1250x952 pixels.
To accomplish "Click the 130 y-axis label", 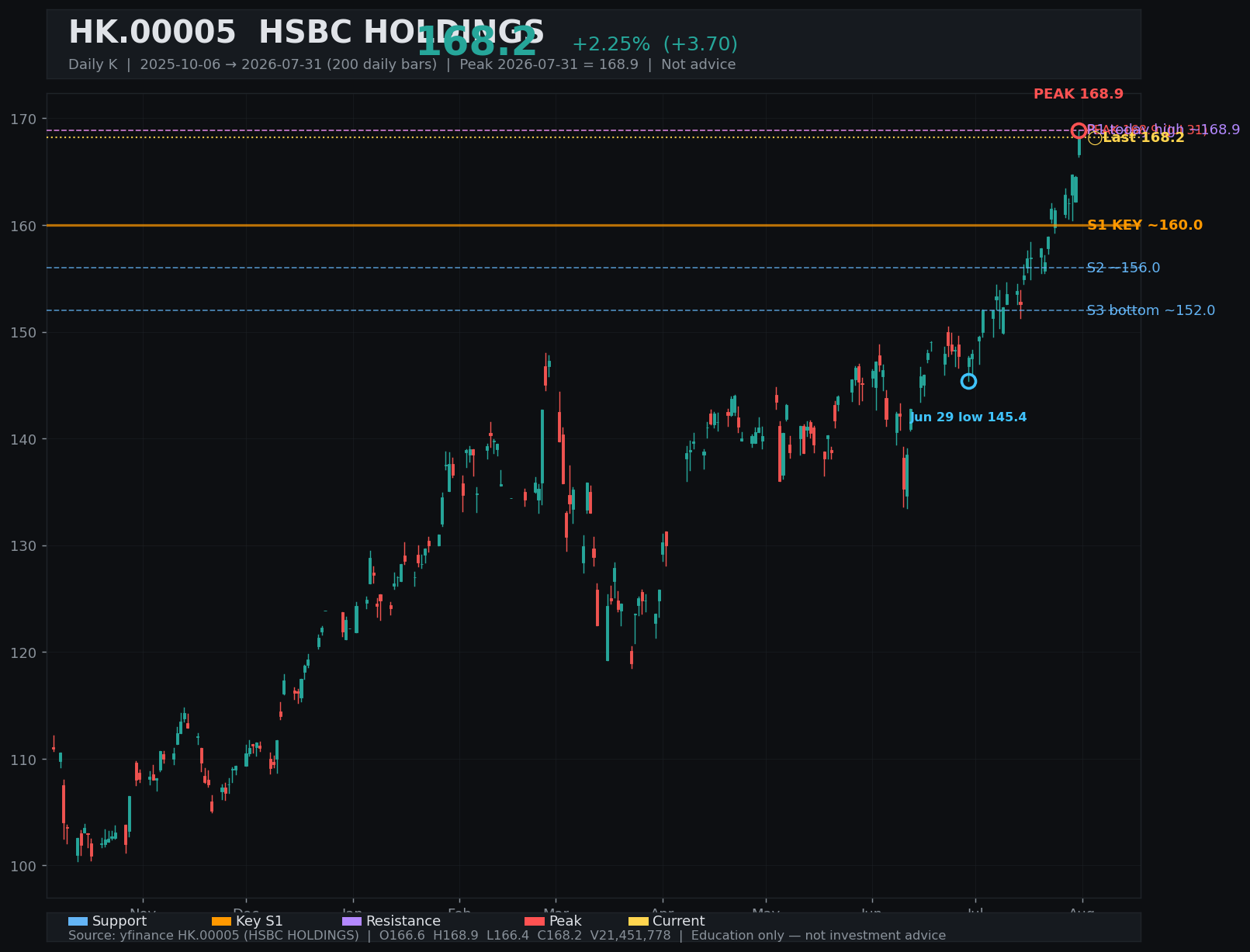I will 23,545.
